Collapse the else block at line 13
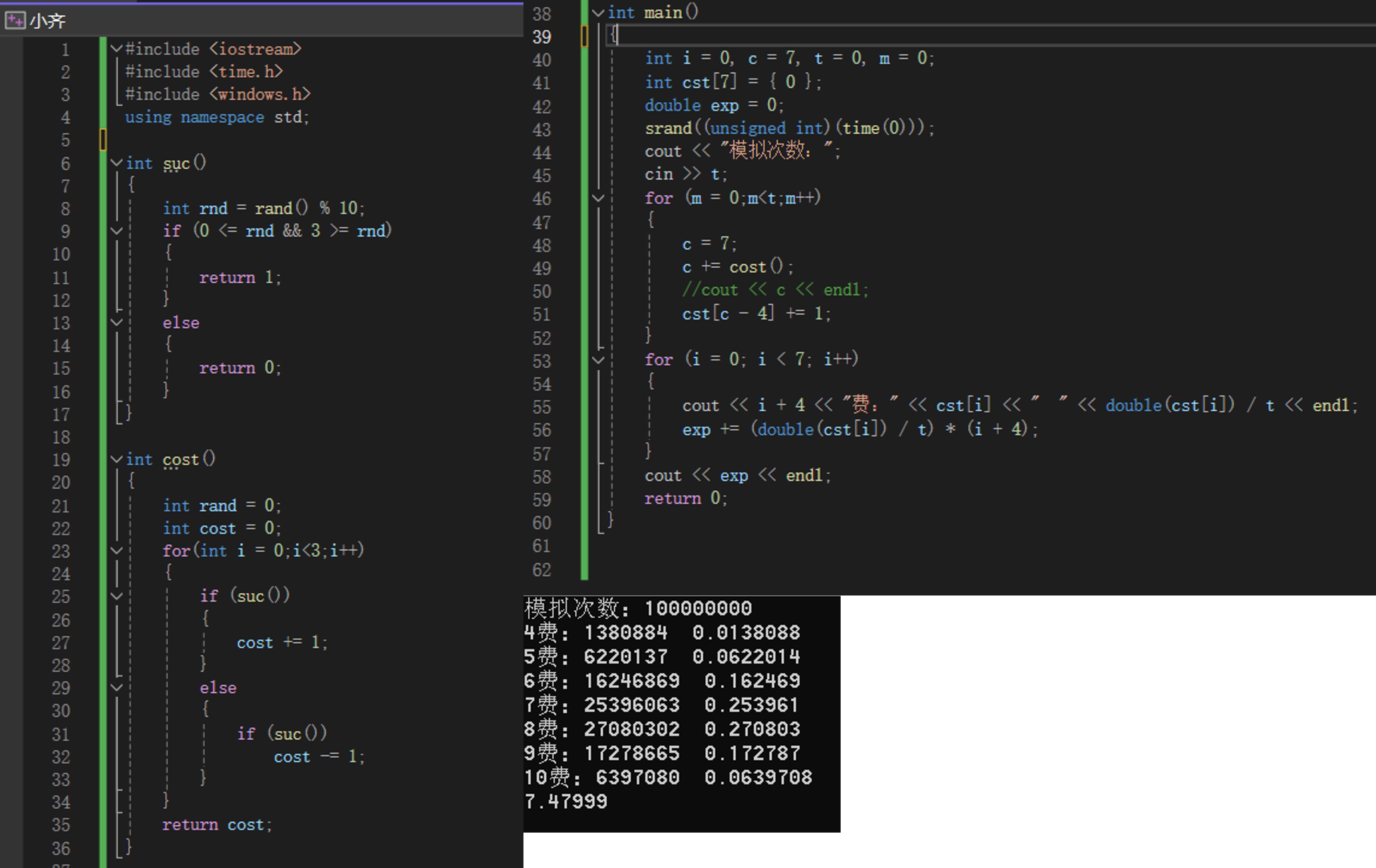The height and width of the screenshot is (868, 1376). pos(116,322)
